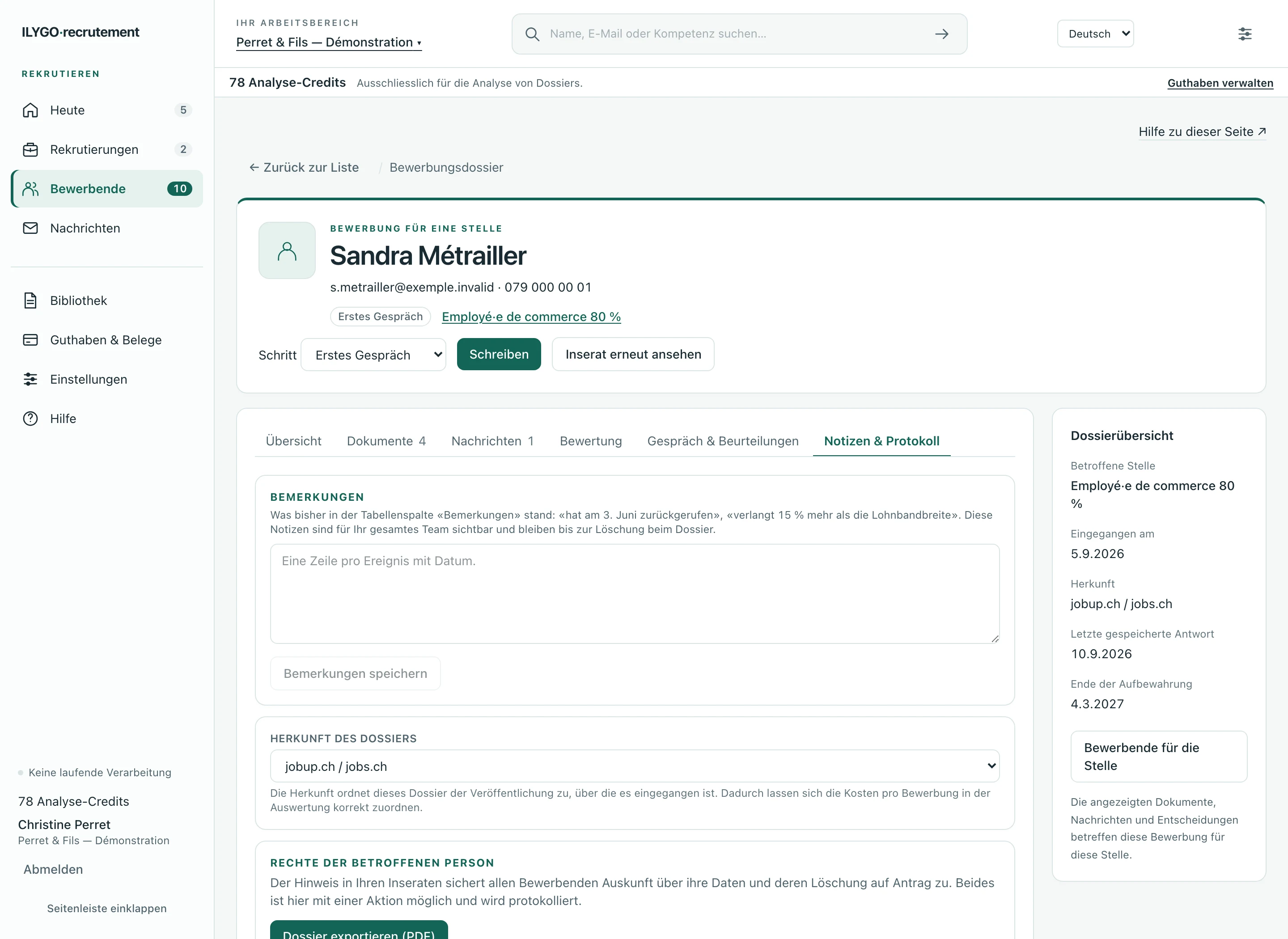This screenshot has width=1288, height=939.
Task: Open the Deutsch language dropdown
Action: [x=1095, y=34]
